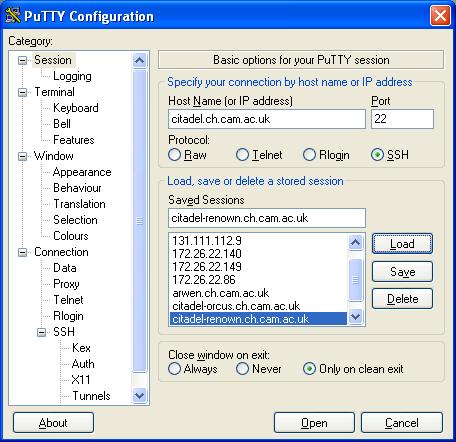Click the category tree scrollbar thumb
Image resolution: width=456 pixels, height=442 pixels.
[139, 220]
